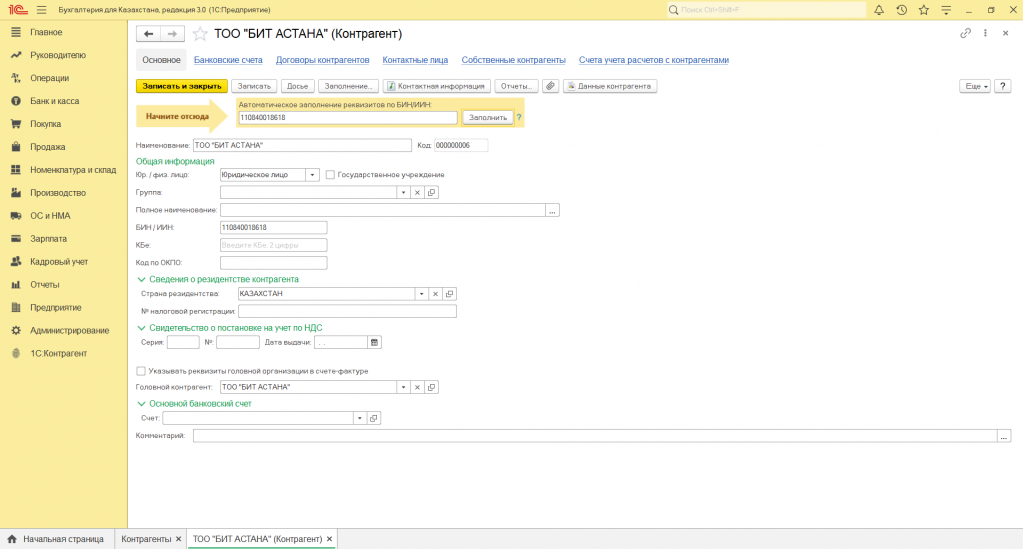
Task: Click the Отчеты... toolbar button
Action: tap(516, 86)
